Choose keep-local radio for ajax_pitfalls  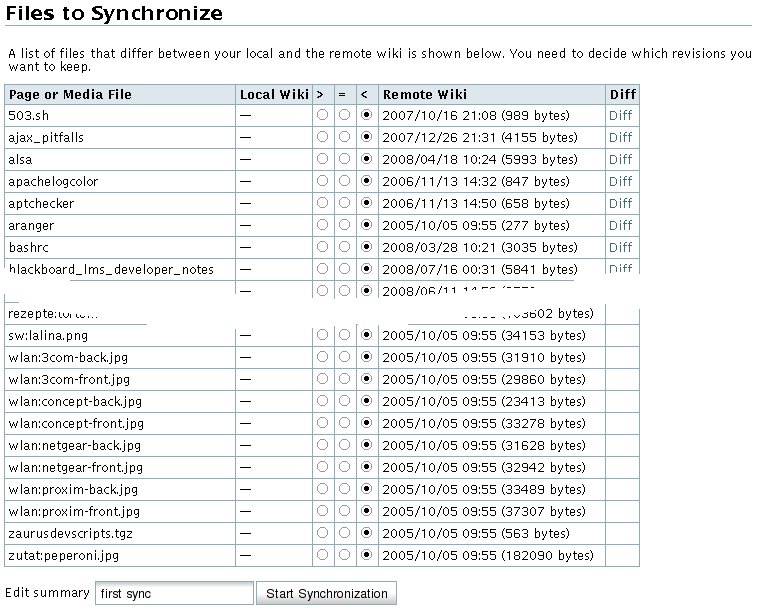click(322, 137)
